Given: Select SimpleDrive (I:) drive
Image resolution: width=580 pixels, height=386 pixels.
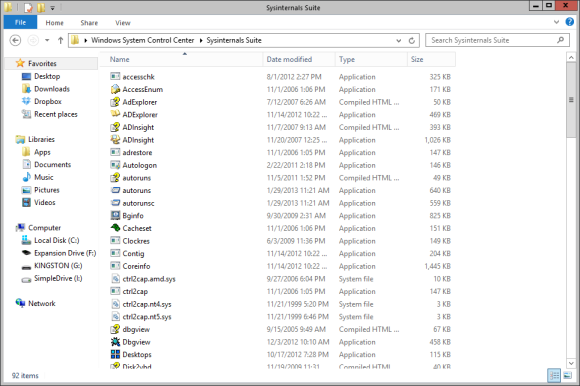Looking at the screenshot, I should [58, 278].
